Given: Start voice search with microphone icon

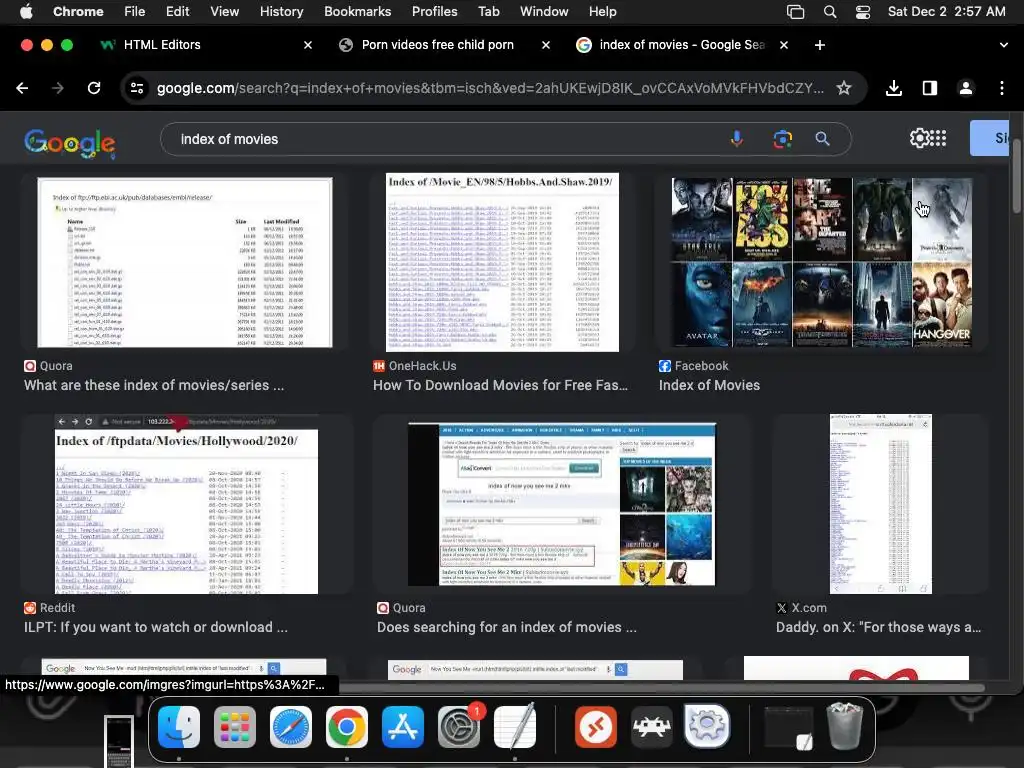Looking at the screenshot, I should pos(737,138).
